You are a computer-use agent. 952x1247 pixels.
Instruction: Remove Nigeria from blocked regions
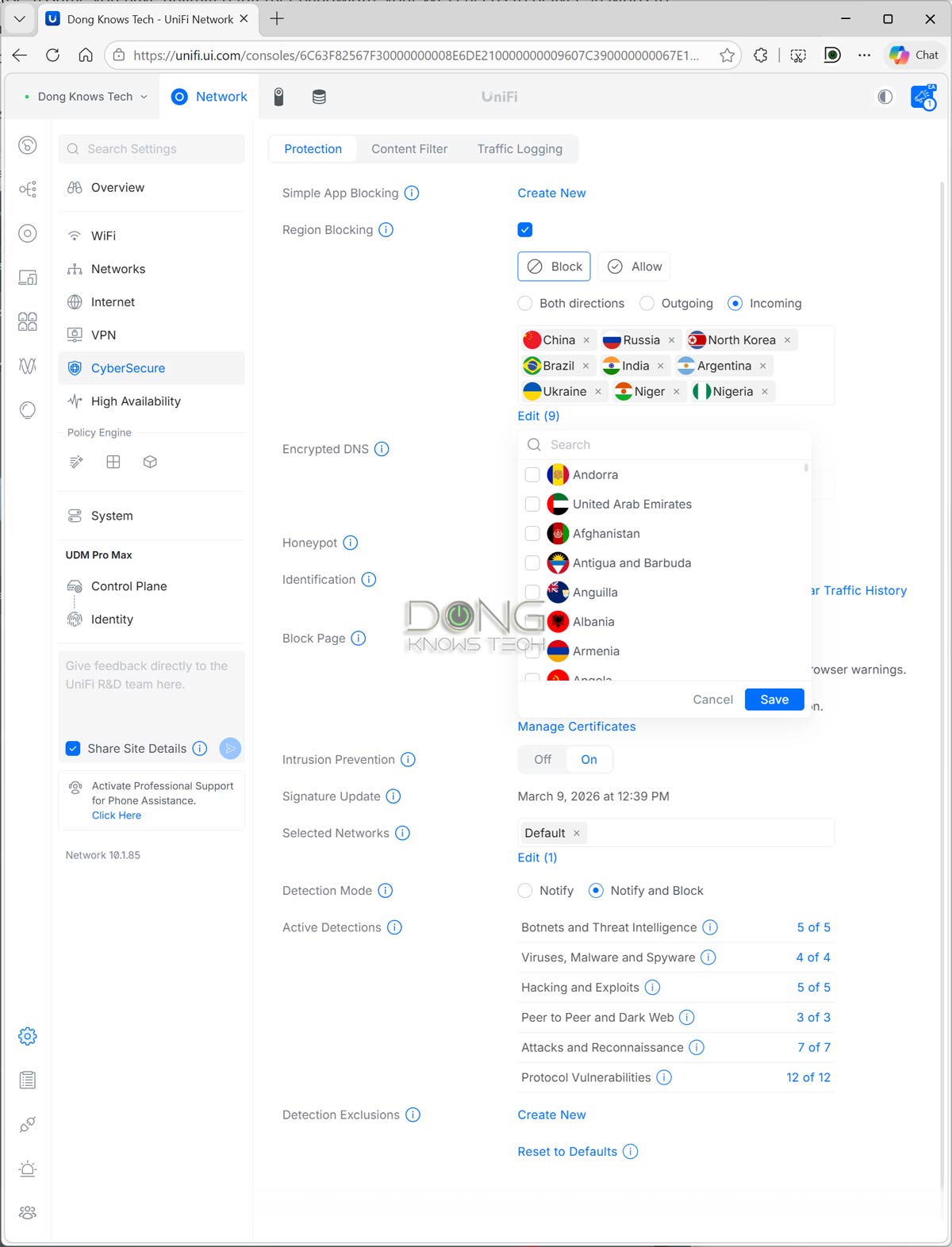(x=765, y=392)
